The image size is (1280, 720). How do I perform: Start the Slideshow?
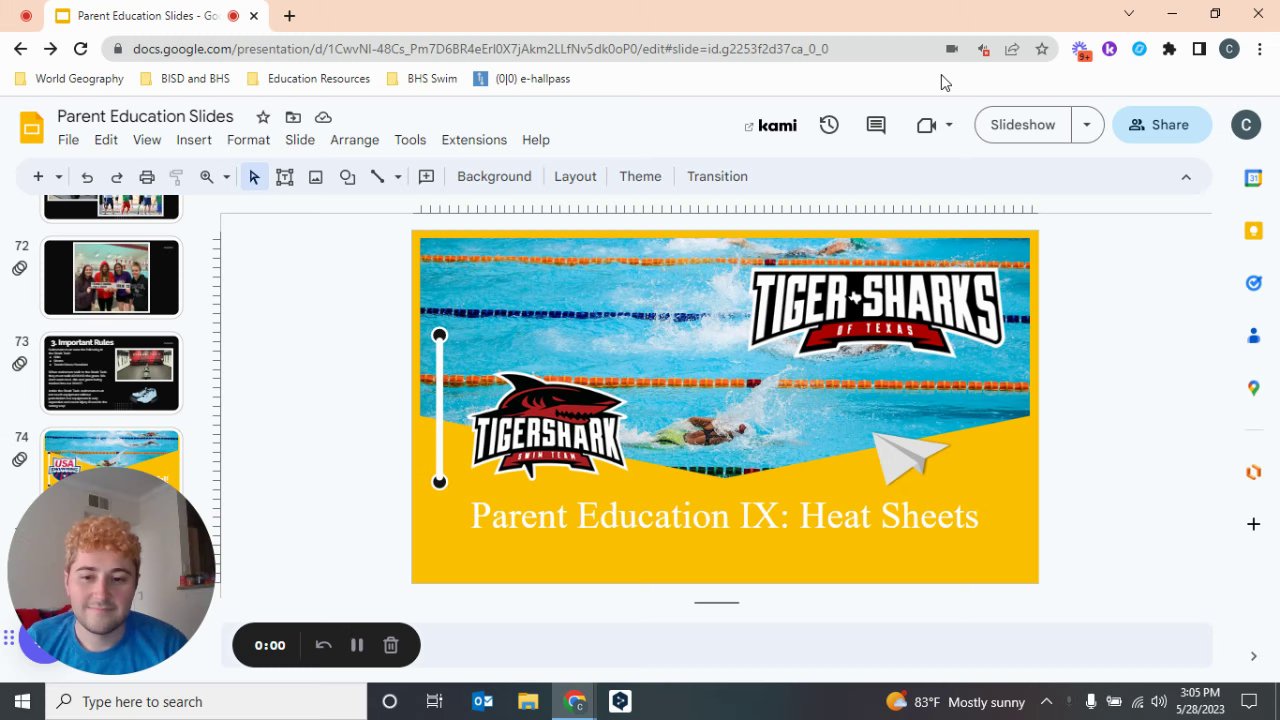click(x=1022, y=125)
